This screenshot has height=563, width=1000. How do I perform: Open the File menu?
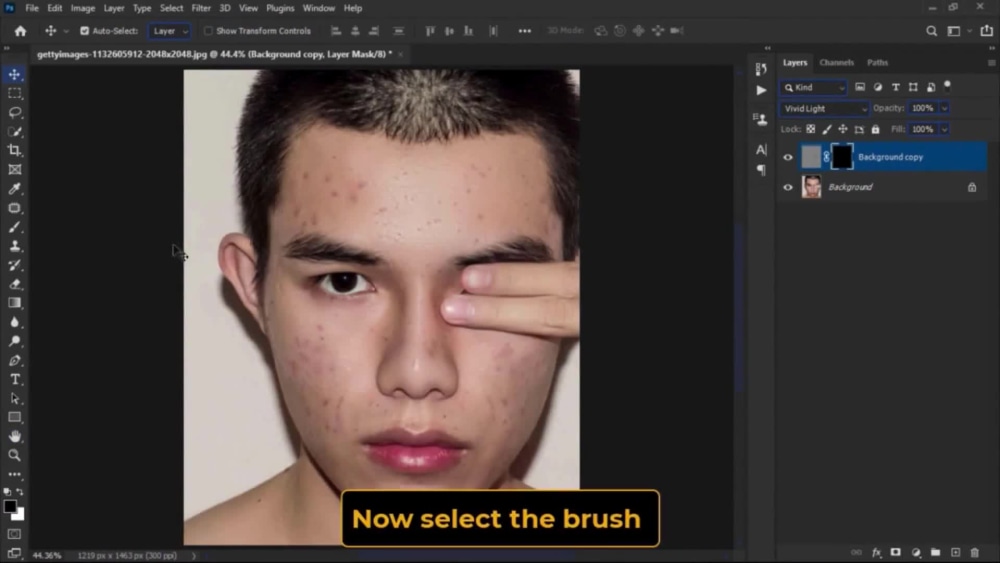pyautogui.click(x=32, y=8)
